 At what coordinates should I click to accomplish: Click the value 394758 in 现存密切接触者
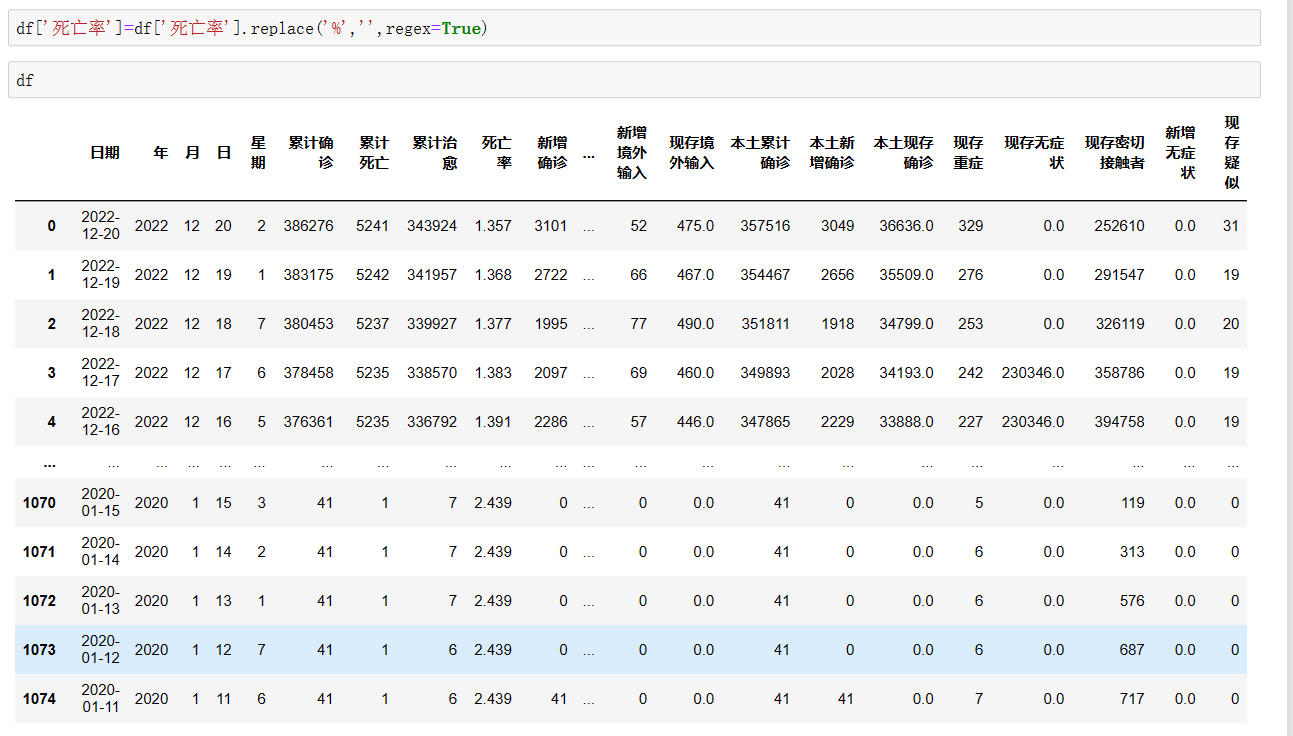coord(1119,422)
